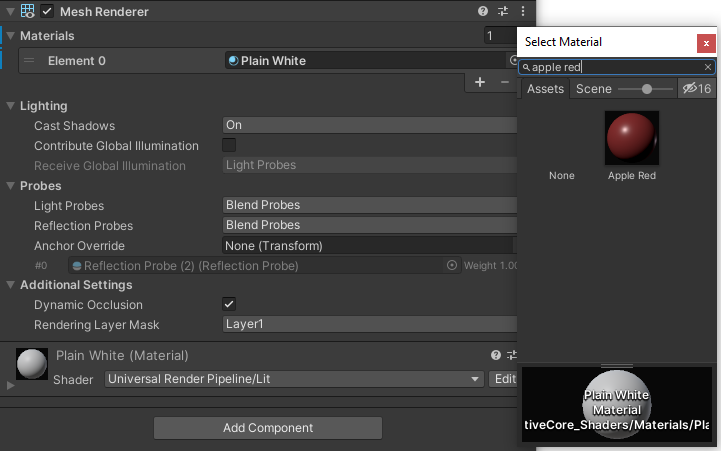The width and height of the screenshot is (721, 451).
Task: Open Mesh Renderer three-dot context menu
Action: [x=522, y=11]
